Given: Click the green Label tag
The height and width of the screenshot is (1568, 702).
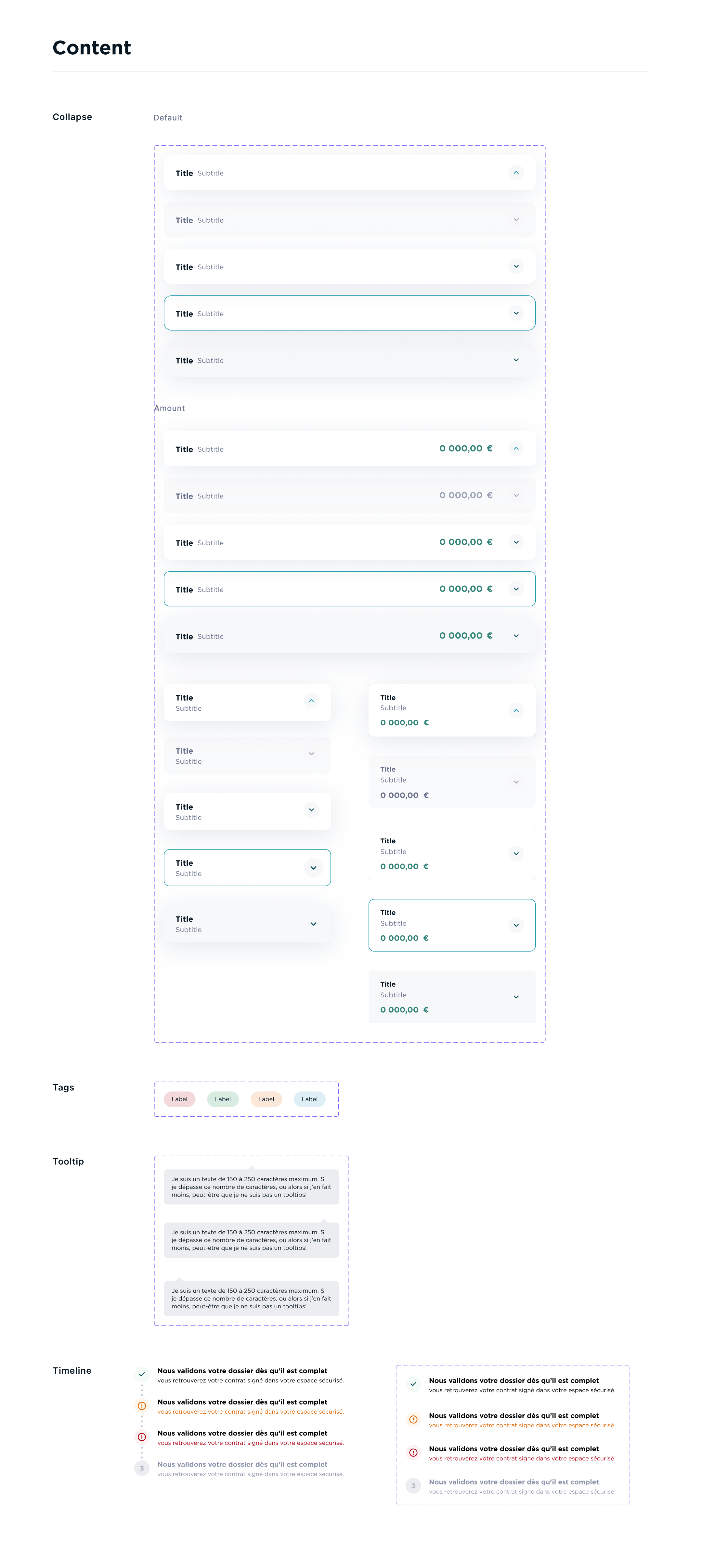Looking at the screenshot, I should click(x=223, y=1099).
